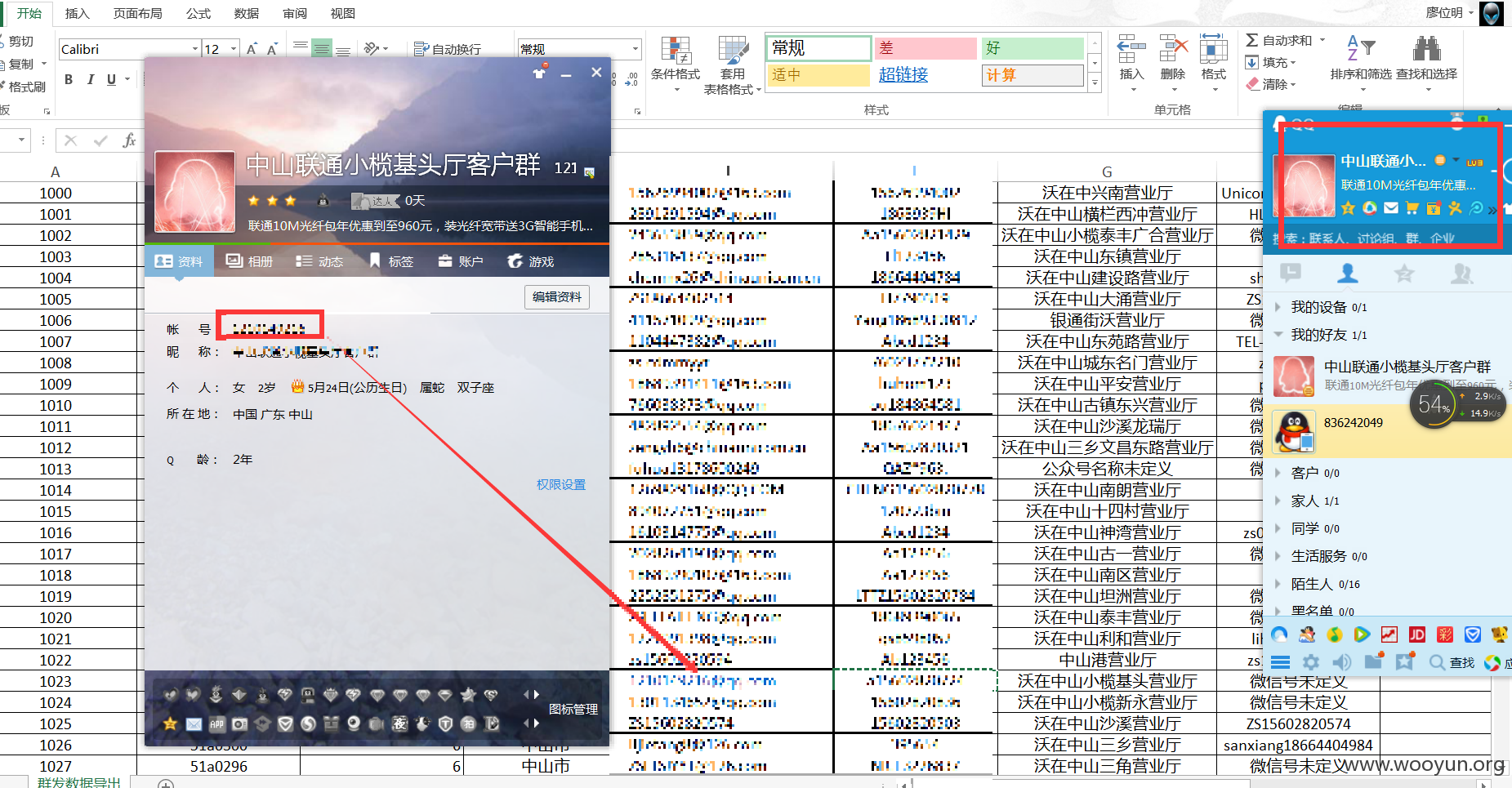Image resolution: width=1512 pixels, height=788 pixels.
Task: Click the 插入 insert cells icon
Action: pyautogui.click(x=1131, y=50)
